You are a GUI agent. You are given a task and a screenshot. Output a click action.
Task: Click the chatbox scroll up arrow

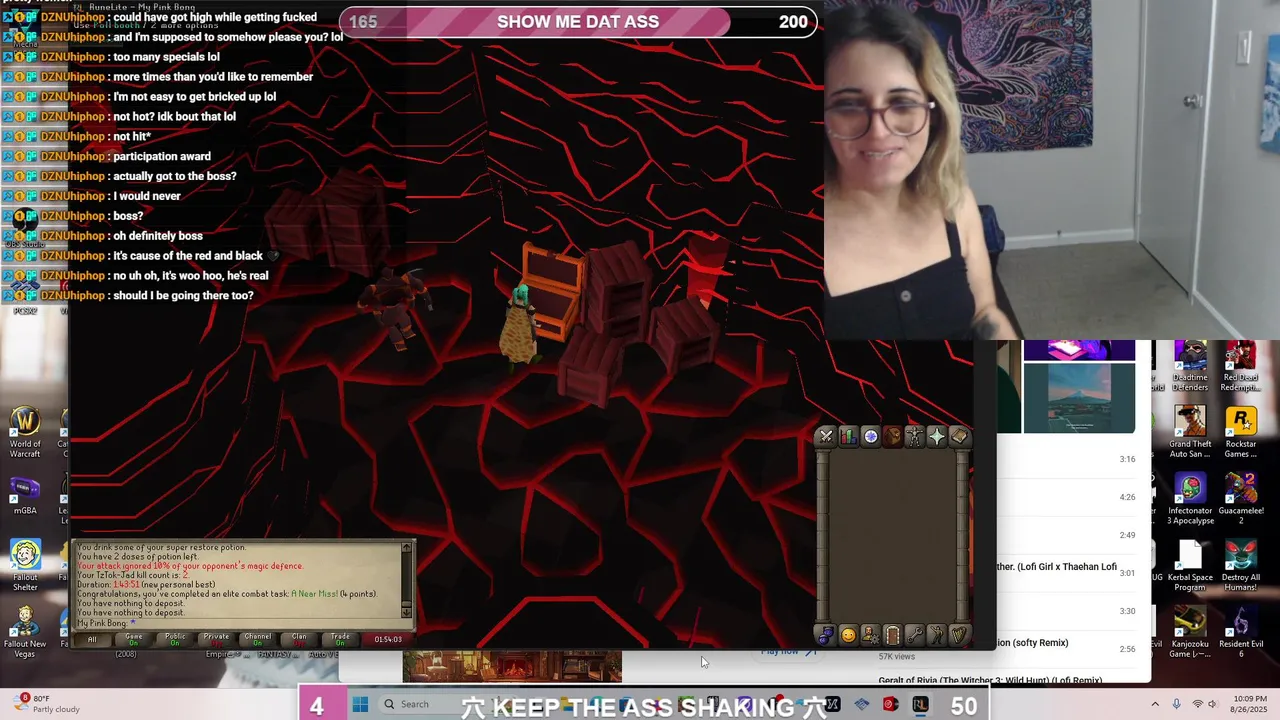[x=406, y=548]
